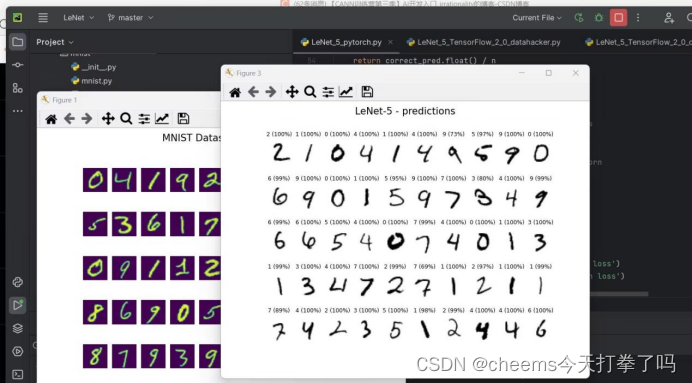692x383 pixels.
Task: Open the Python Packages layers icon
Action: point(18,328)
